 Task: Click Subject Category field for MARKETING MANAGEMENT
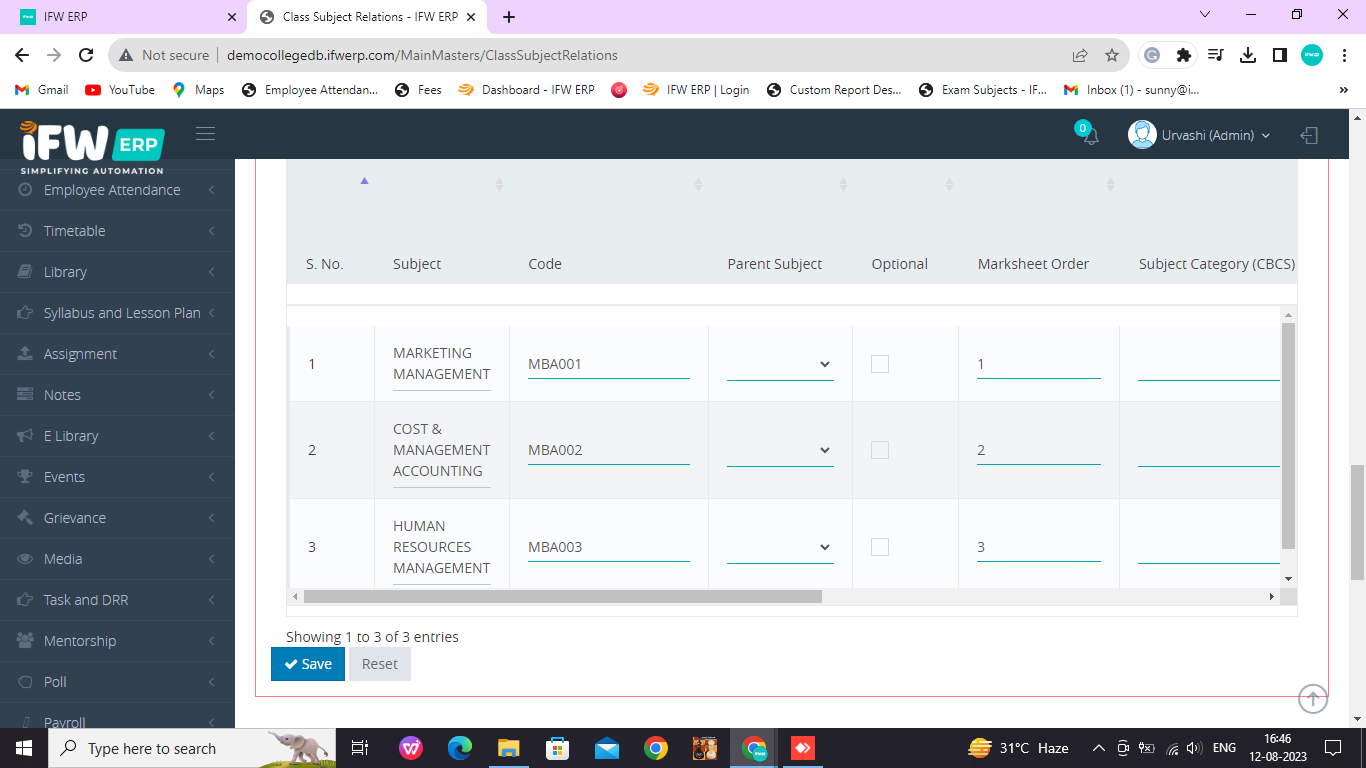[x=1208, y=364]
